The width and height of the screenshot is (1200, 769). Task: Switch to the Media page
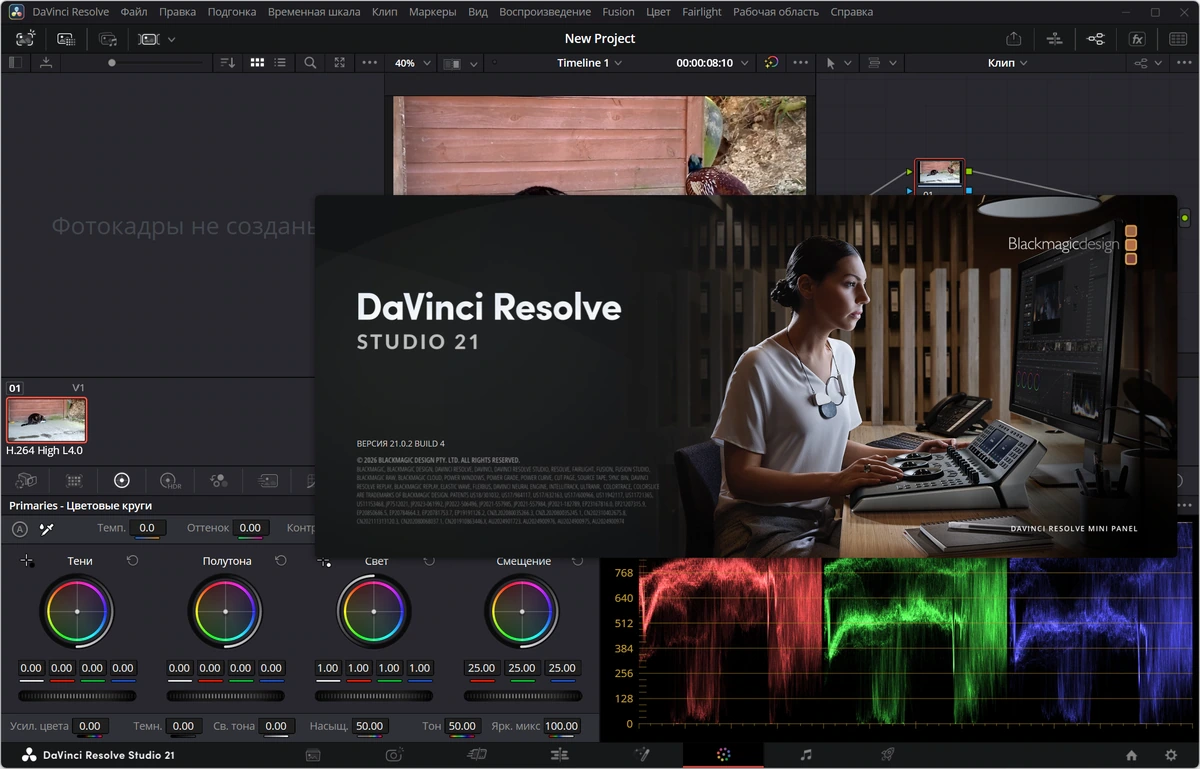click(313, 755)
